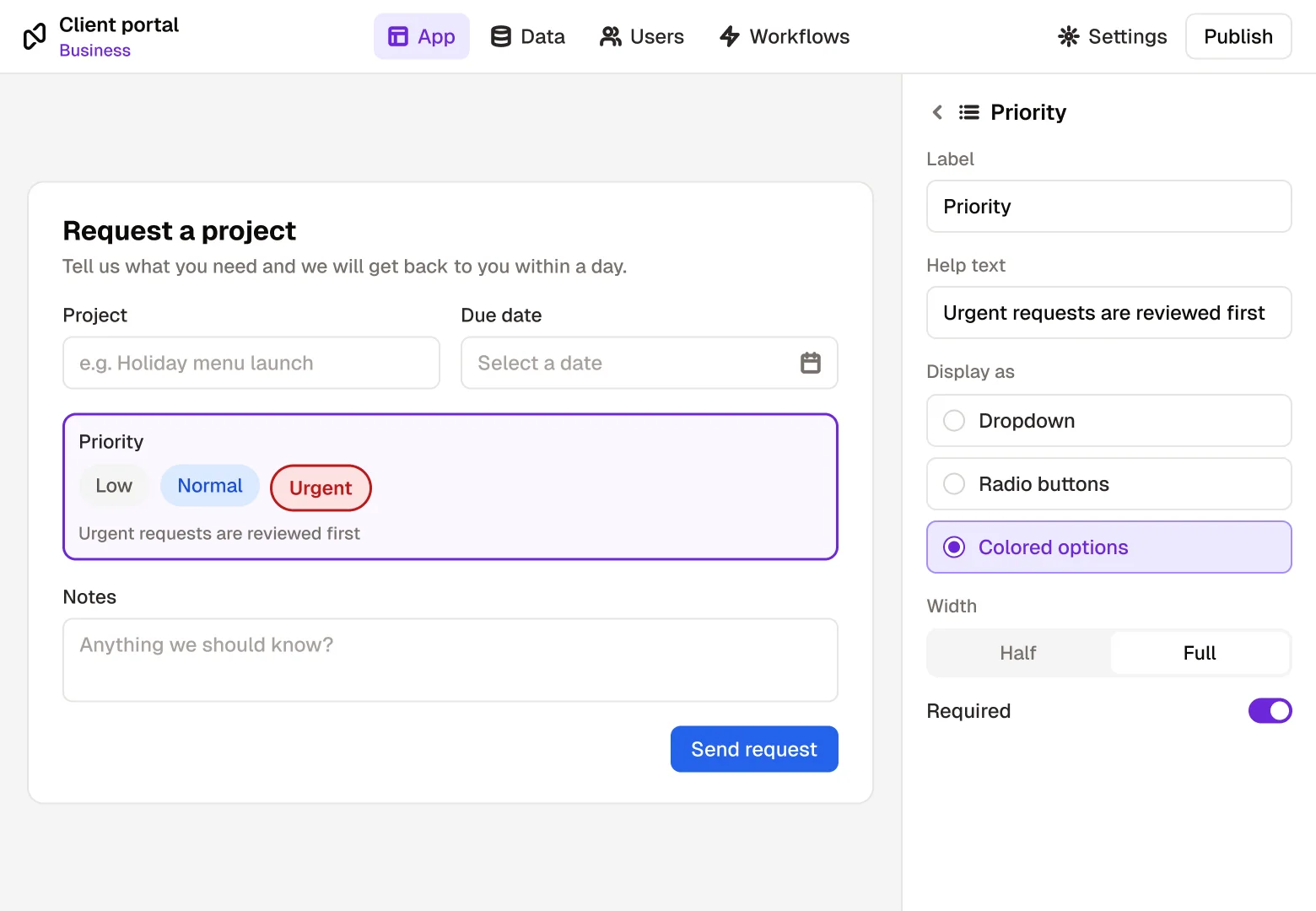Click the Project input field
Image resolution: width=1316 pixels, height=911 pixels.
click(251, 363)
